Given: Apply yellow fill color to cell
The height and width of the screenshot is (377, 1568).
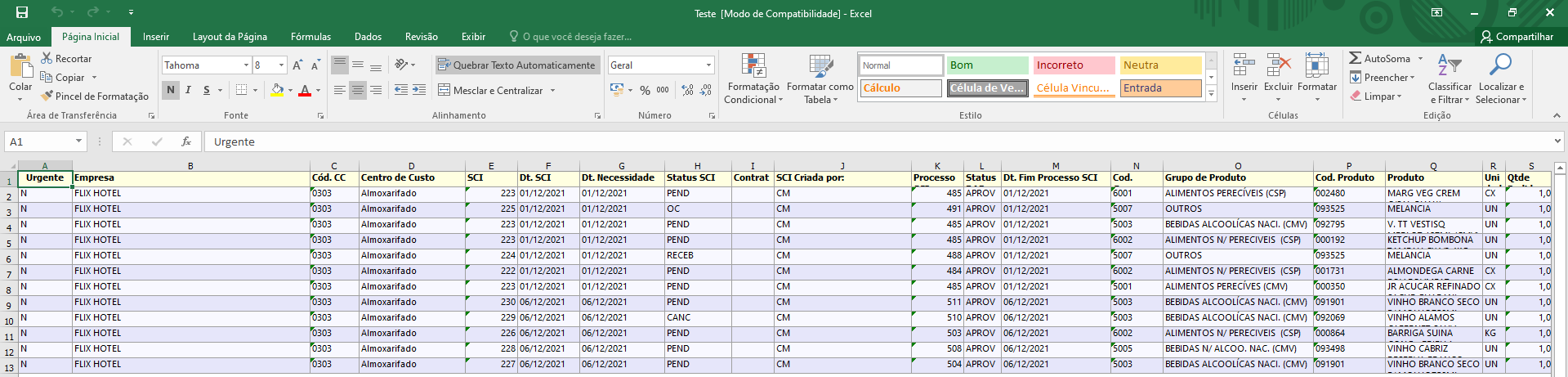Looking at the screenshot, I should pyautogui.click(x=278, y=90).
